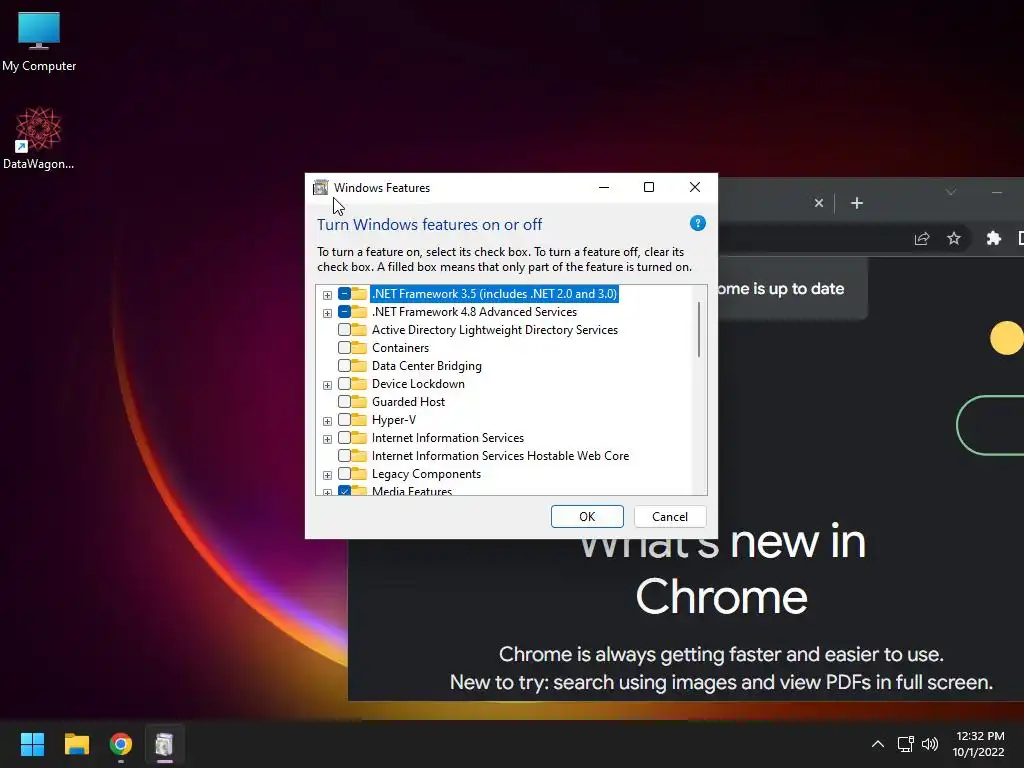Select the Hyper-V row text
The width and height of the screenshot is (1024, 768).
pyautogui.click(x=394, y=419)
